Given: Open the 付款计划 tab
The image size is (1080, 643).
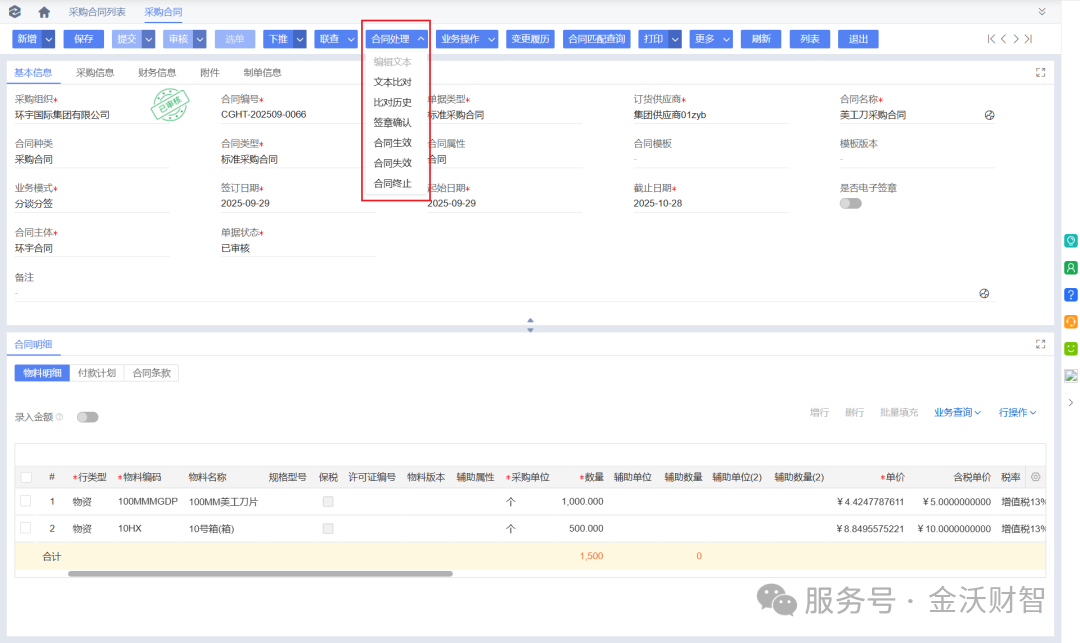Looking at the screenshot, I should coord(96,373).
